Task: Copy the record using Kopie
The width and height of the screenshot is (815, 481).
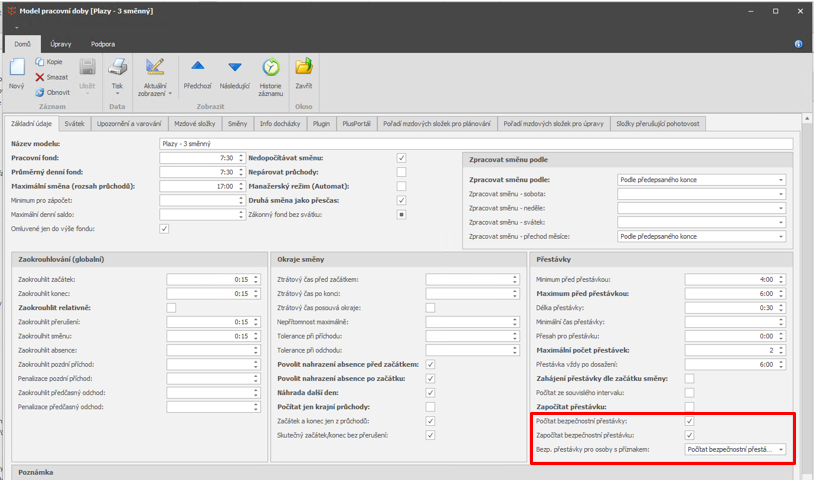Action: [x=49, y=62]
